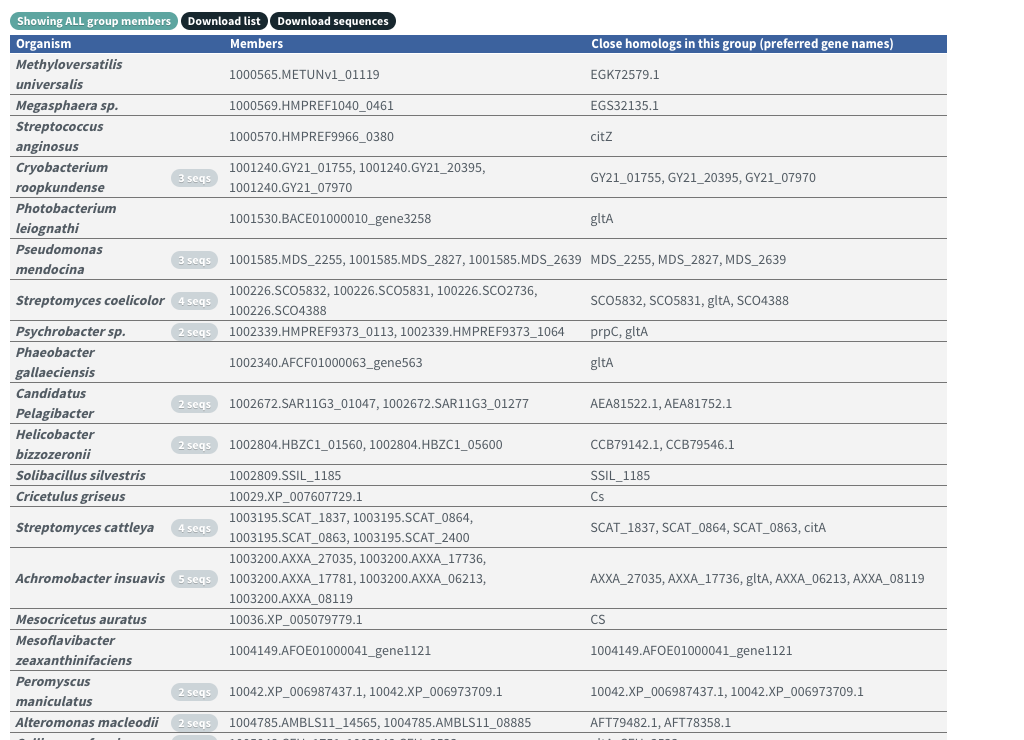Click prpC, gltA homolog names
This screenshot has width=1024, height=740.
(x=618, y=331)
